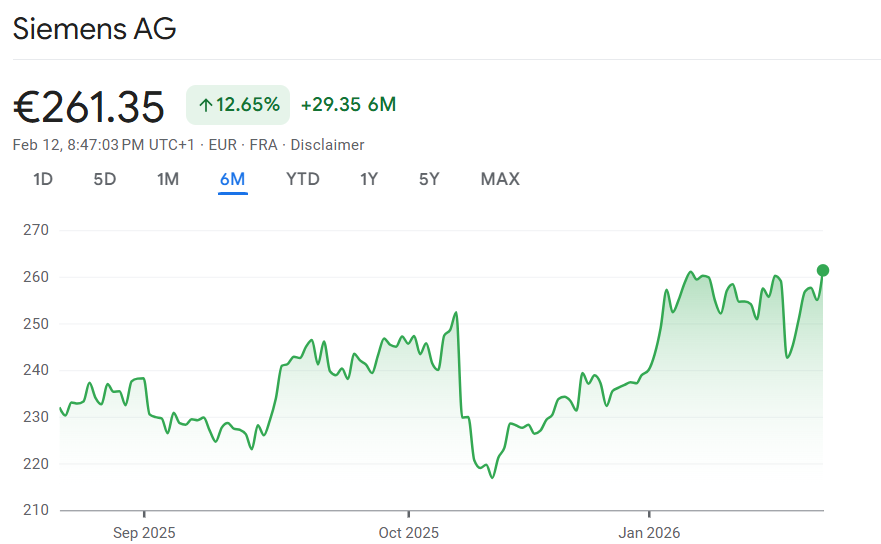Image resolution: width=881 pixels, height=544 pixels.
Task: Select the active 6M range tab
Action: [232, 180]
